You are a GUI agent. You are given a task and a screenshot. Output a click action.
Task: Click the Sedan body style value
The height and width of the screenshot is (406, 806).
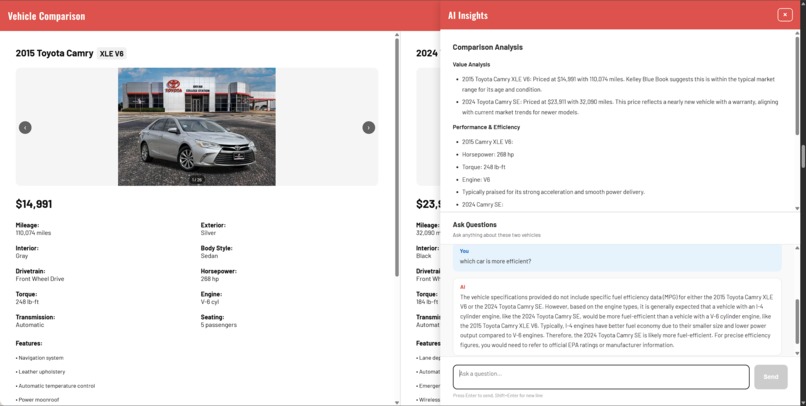point(209,256)
